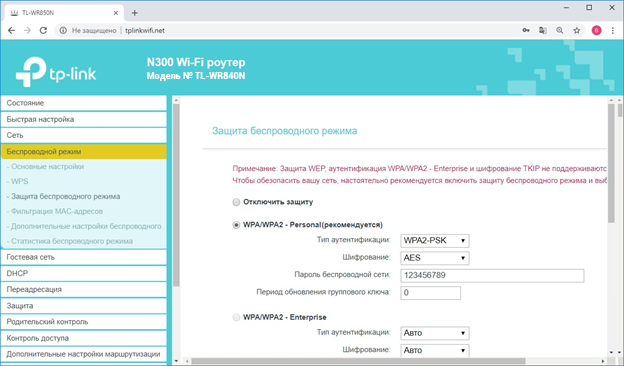This screenshot has height=366, width=624.
Task: Click the content pane vertical scrollbar thumb
Action: tap(612, 163)
